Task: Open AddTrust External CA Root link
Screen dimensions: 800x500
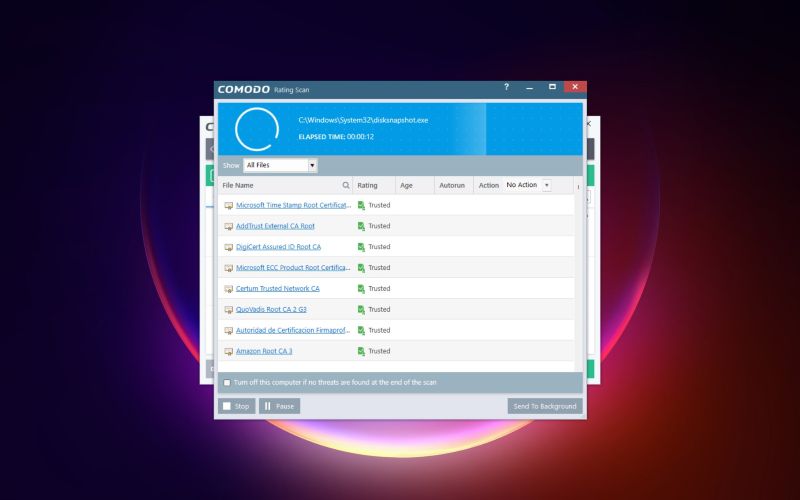Action: (x=275, y=226)
